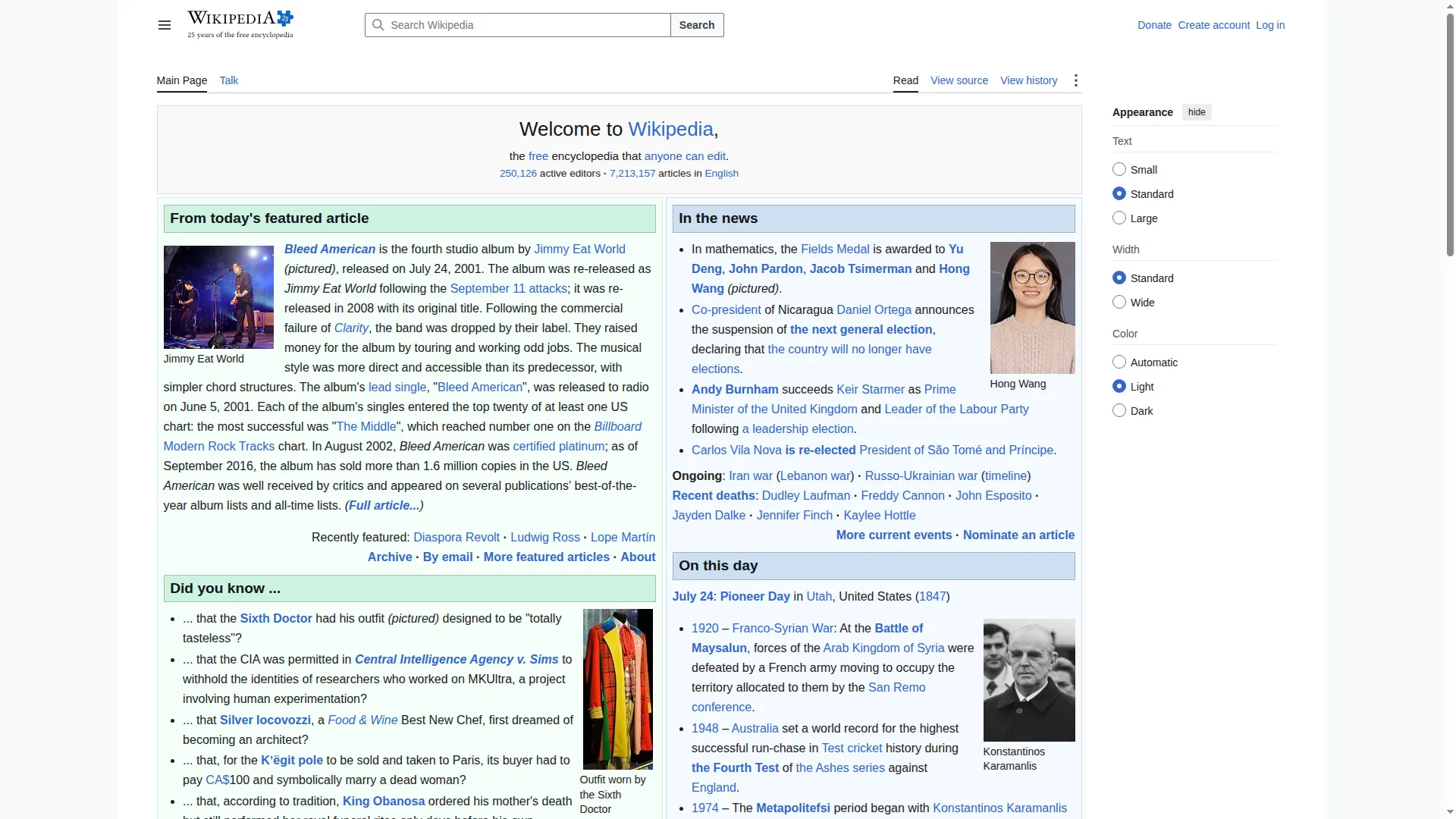Screen dimensions: 1456x819
Task: Open Freddy Cannon recent deaths link
Action: point(902,495)
